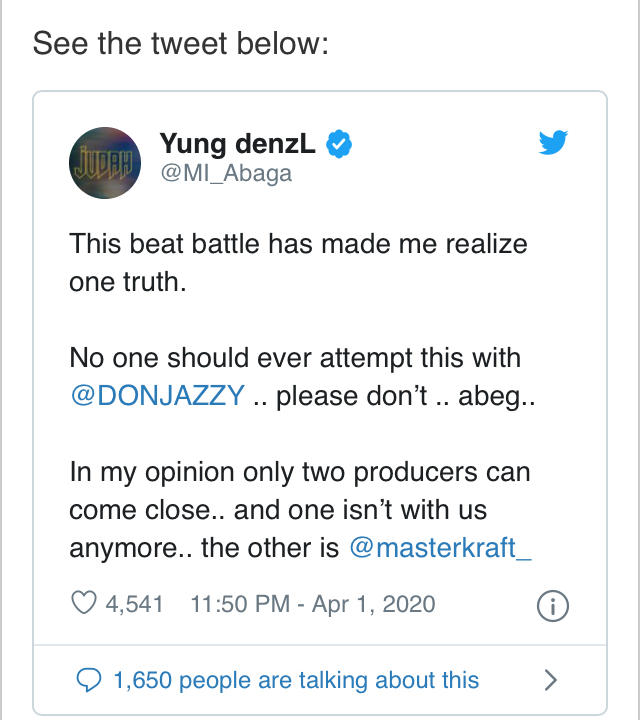Click the Twitter bird logo
This screenshot has height=720, width=640.
coord(553,144)
